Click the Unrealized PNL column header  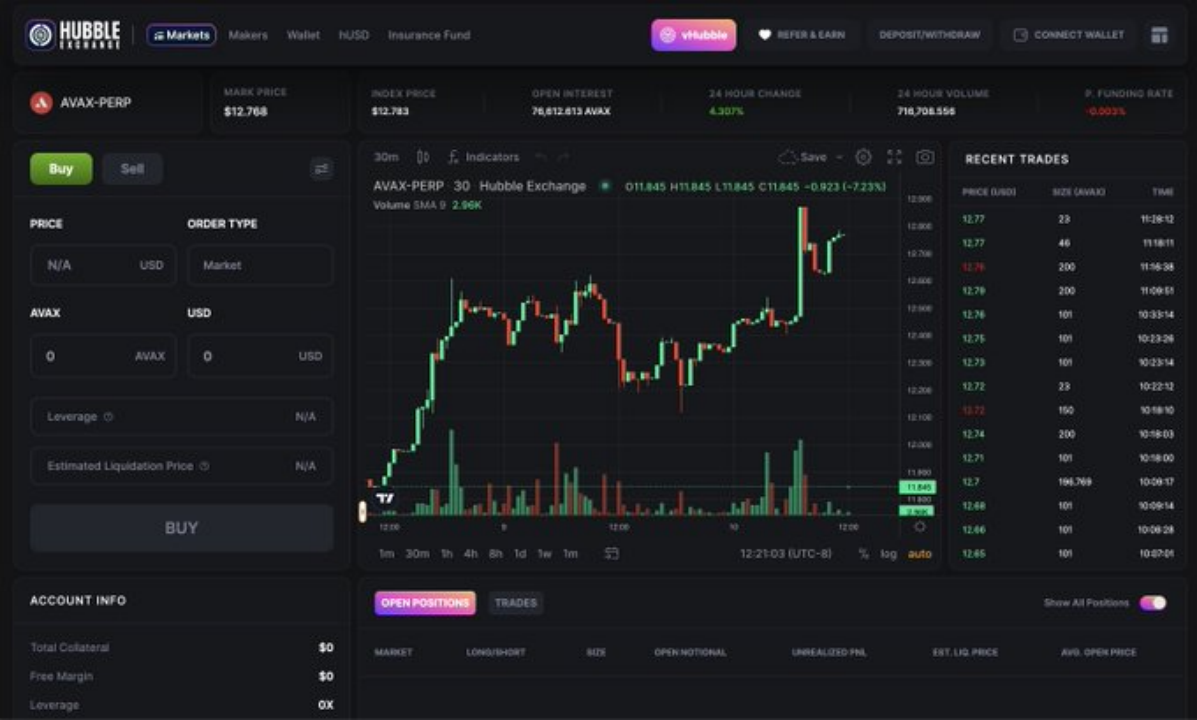pyautogui.click(x=828, y=652)
